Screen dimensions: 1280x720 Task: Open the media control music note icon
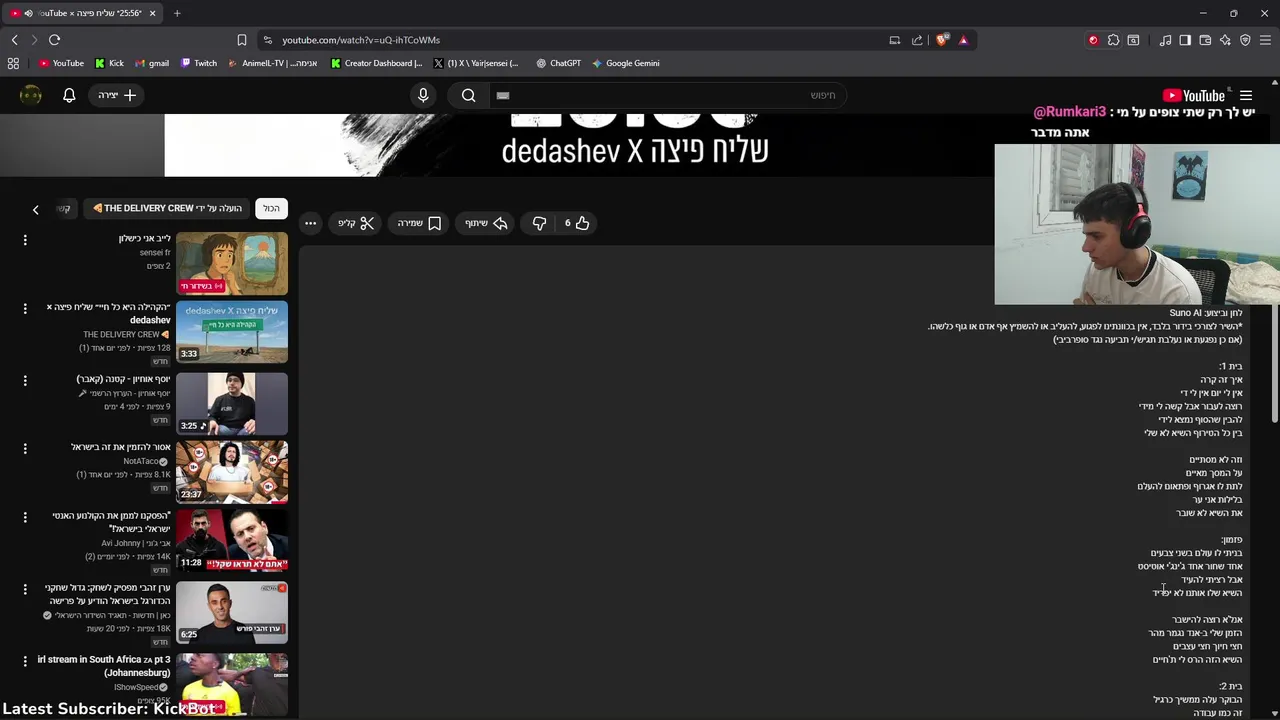(1165, 40)
